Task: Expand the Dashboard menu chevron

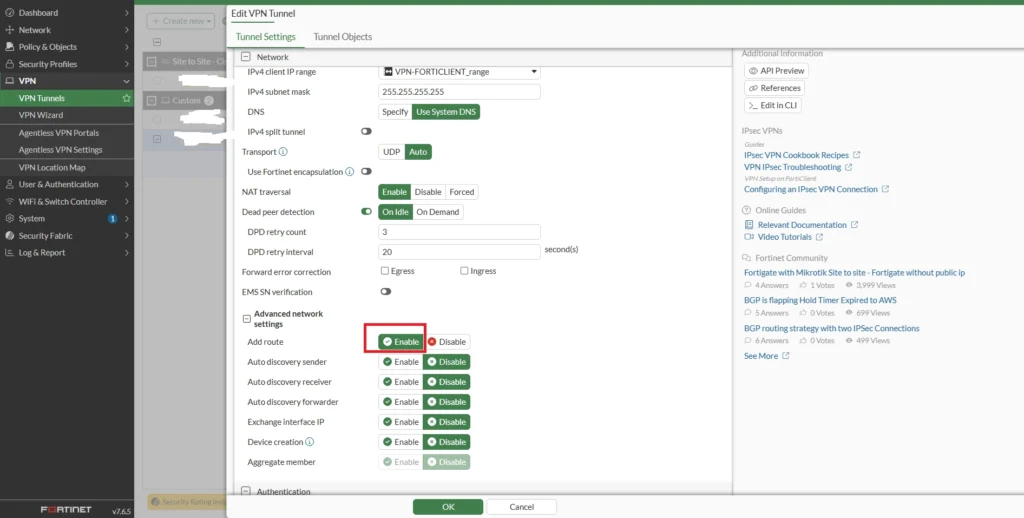Action: (126, 12)
